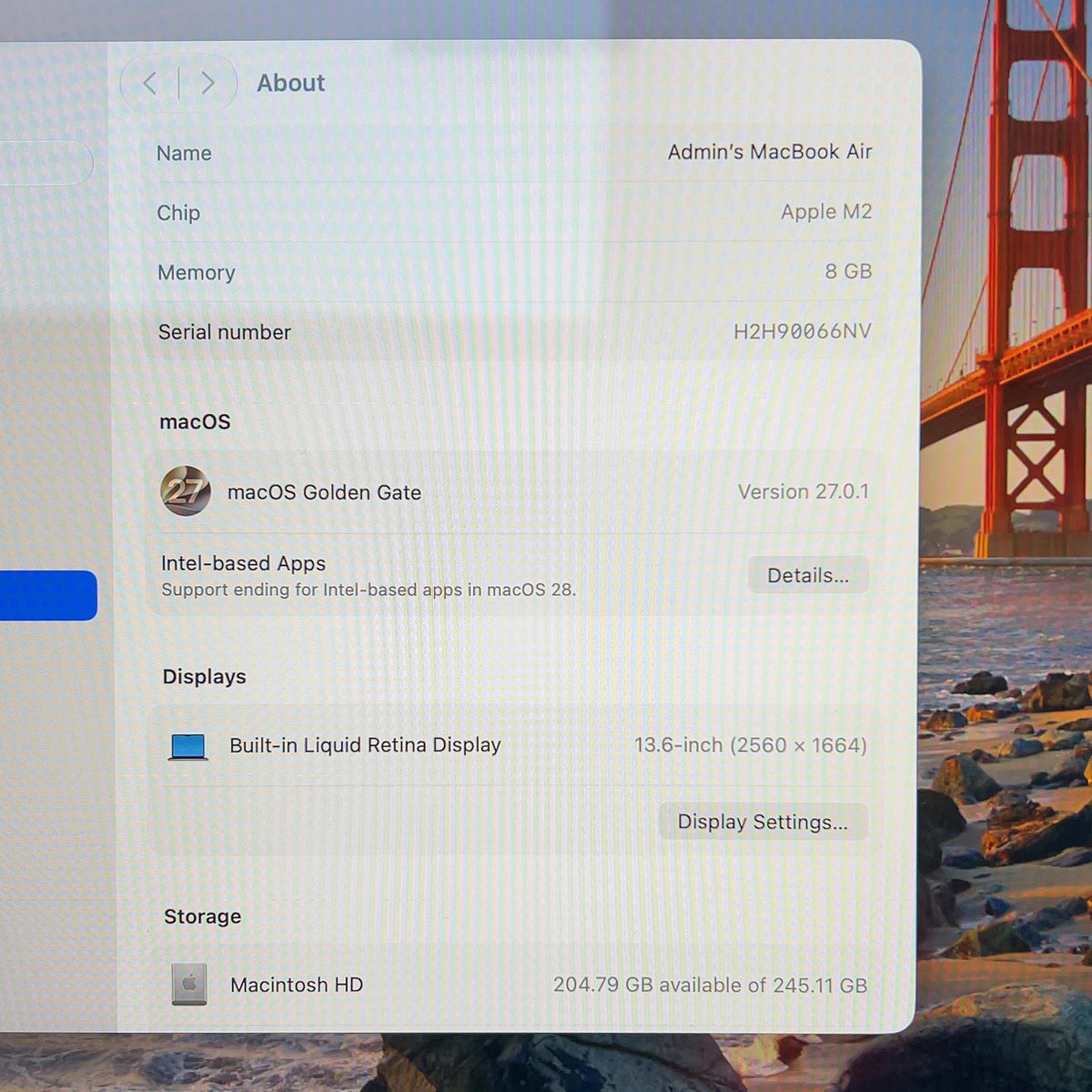
Task: Click the selected blue sidebar item
Action: tap(48, 595)
